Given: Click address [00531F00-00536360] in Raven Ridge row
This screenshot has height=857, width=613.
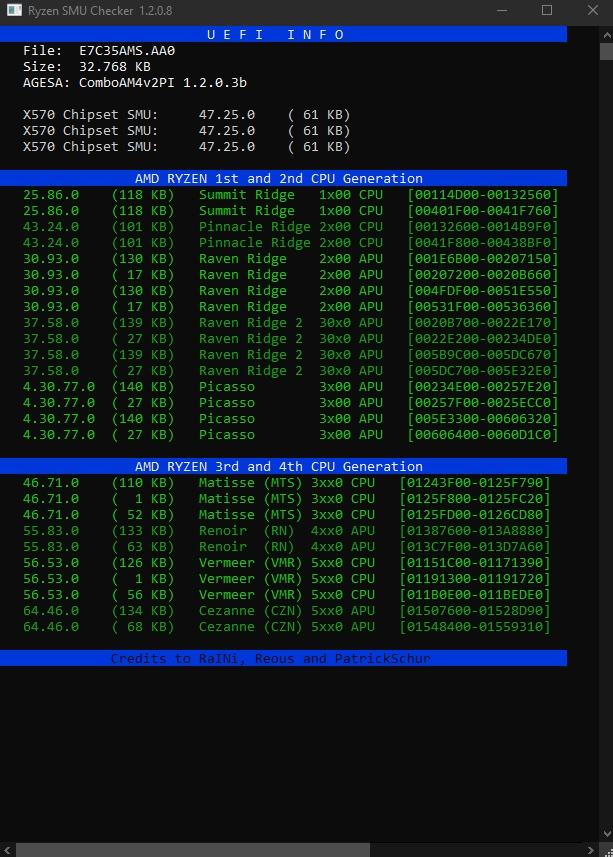Looking at the screenshot, I should pyautogui.click(x=483, y=307).
